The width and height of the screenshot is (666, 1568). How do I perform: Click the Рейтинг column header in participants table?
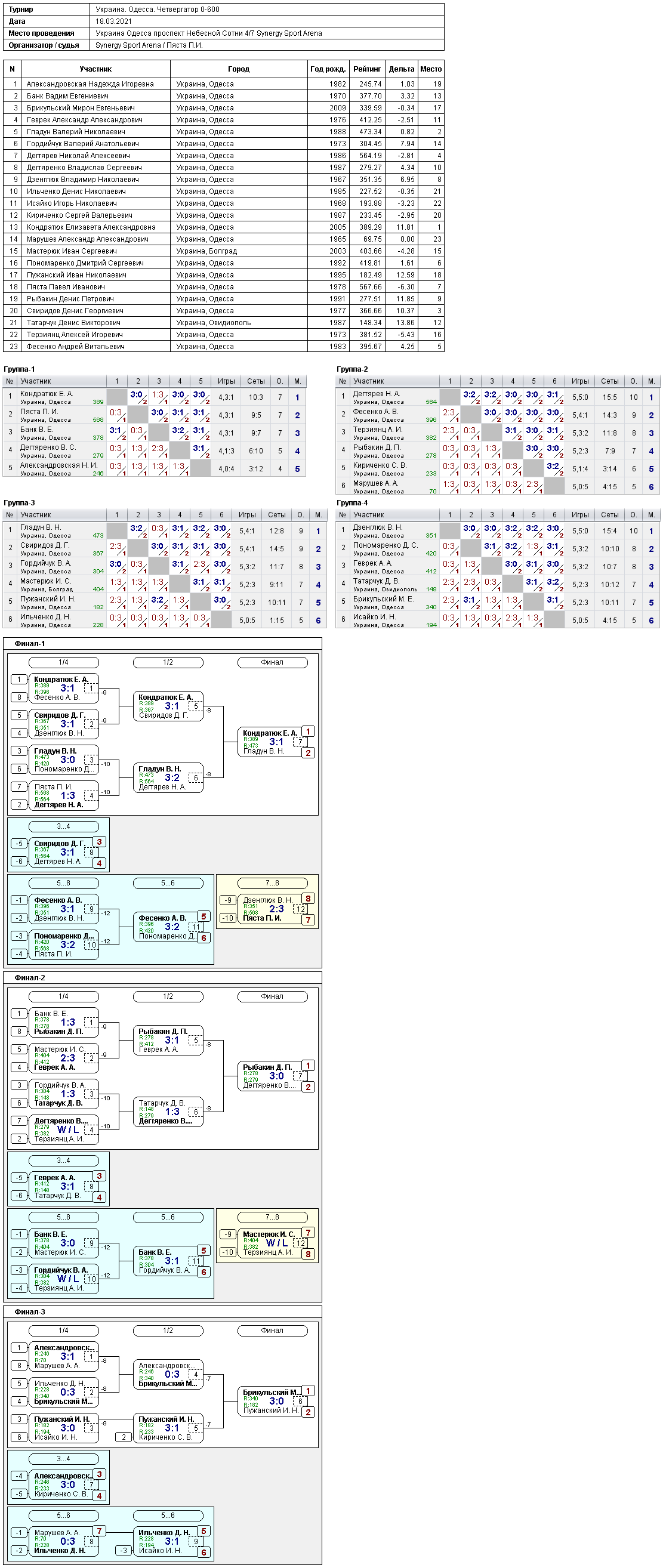(367, 69)
